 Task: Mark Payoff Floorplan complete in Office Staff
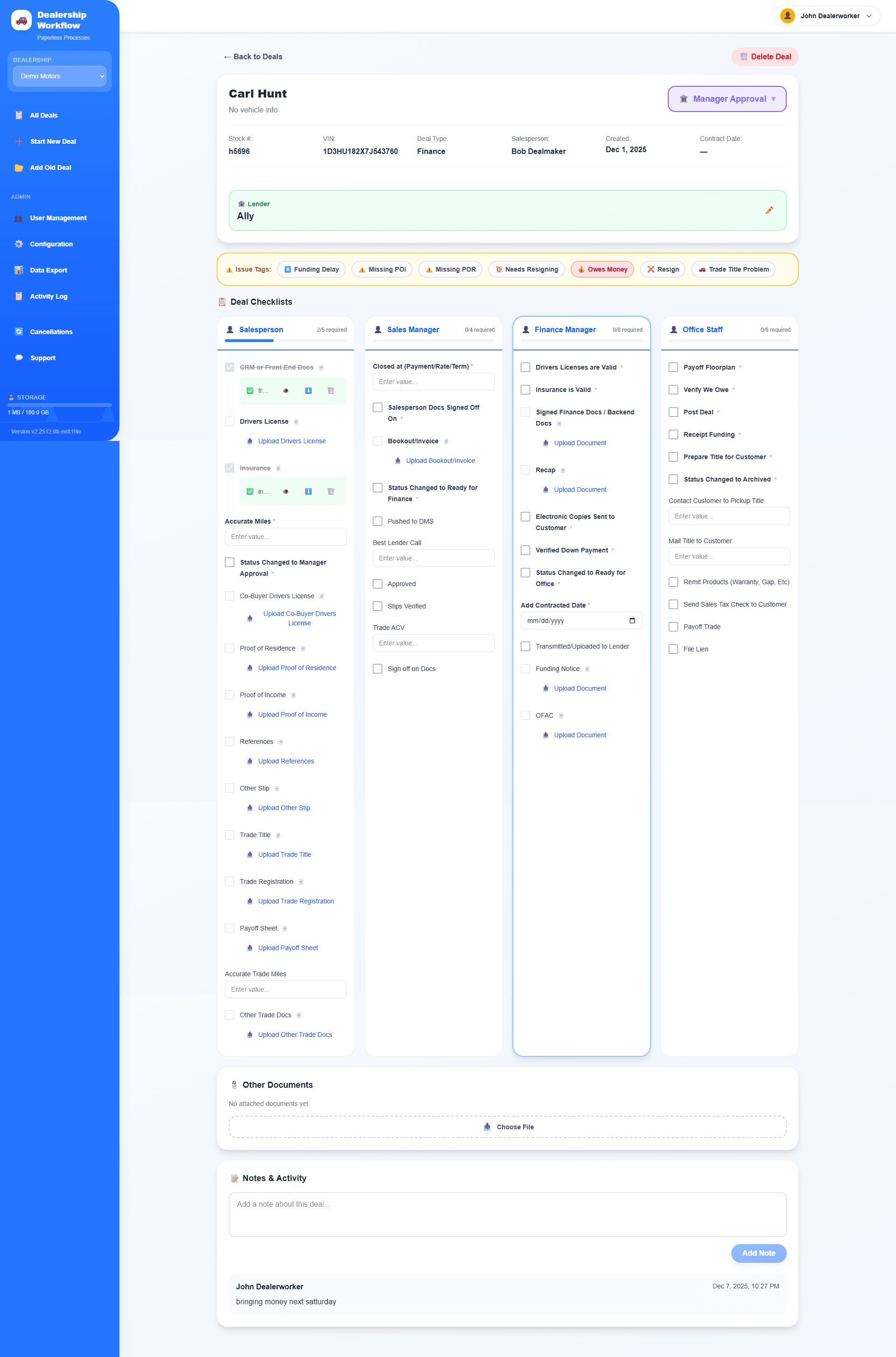pyautogui.click(x=674, y=367)
